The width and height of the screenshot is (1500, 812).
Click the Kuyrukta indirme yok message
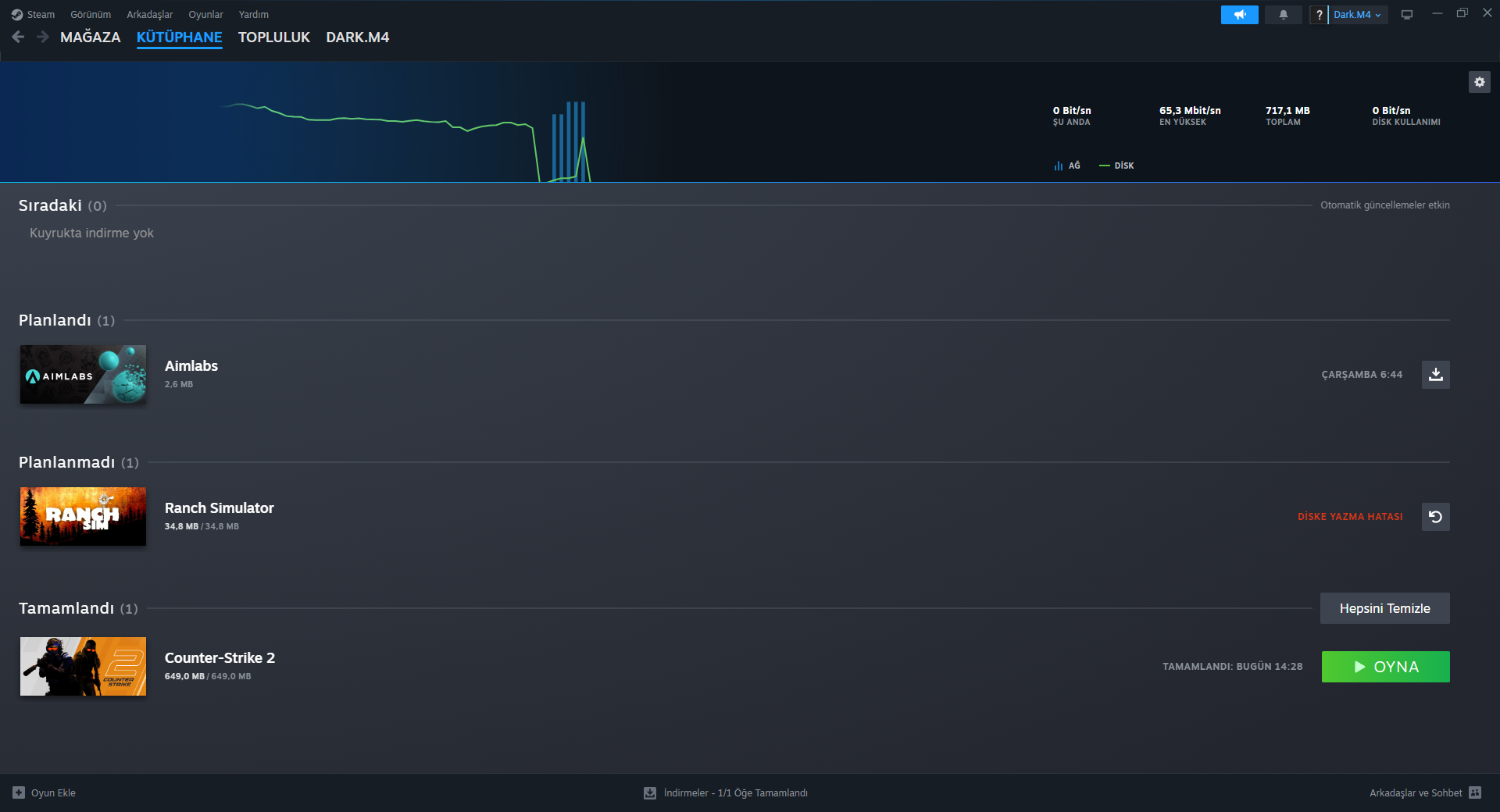click(91, 233)
